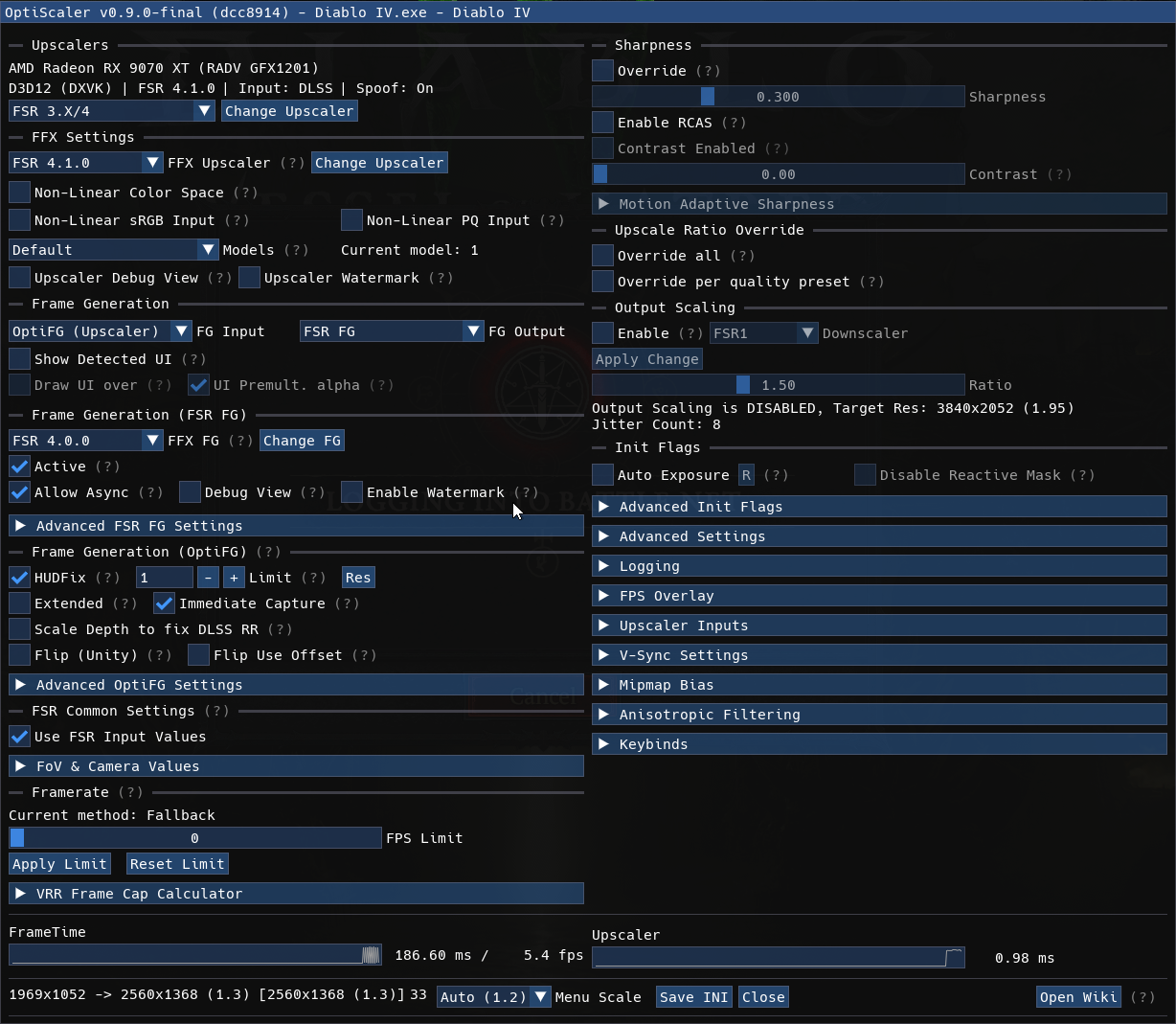Decrease HUDFix Limit with minus button
This screenshot has height=1024, width=1176.
pyautogui.click(x=208, y=578)
